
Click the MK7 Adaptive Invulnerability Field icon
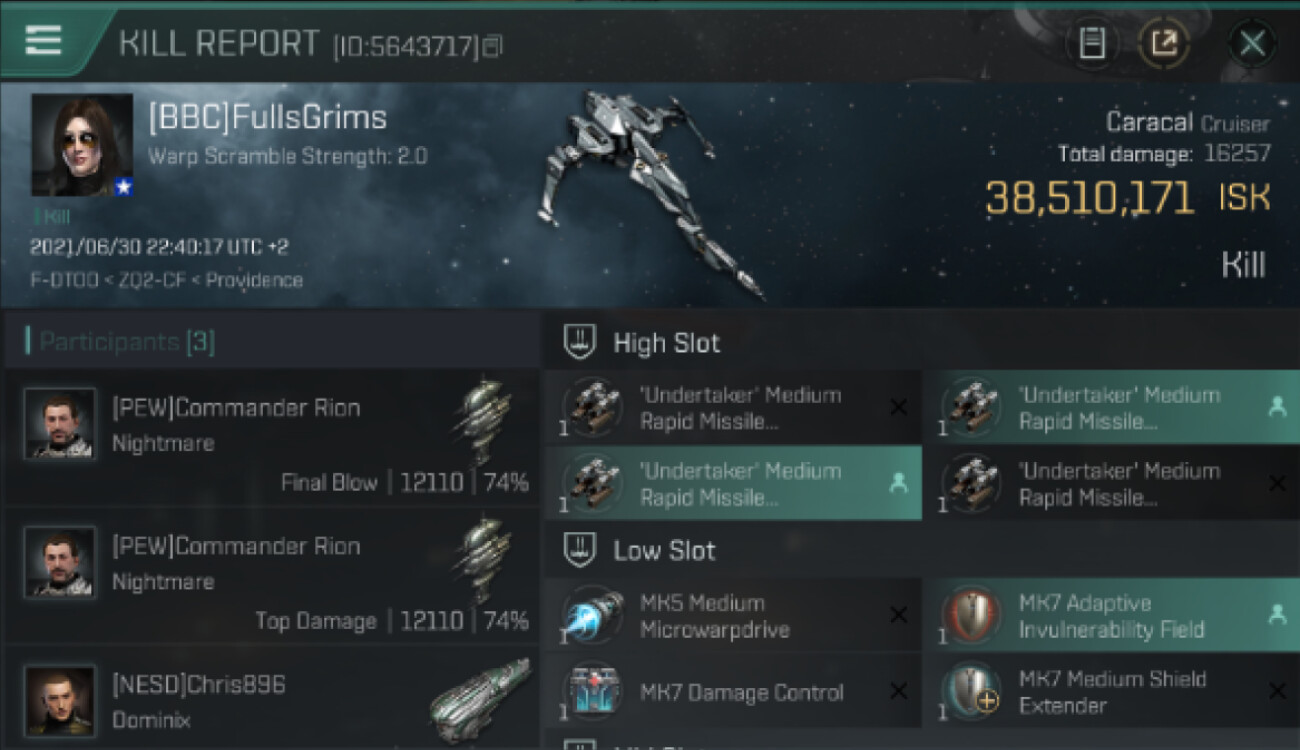click(972, 616)
